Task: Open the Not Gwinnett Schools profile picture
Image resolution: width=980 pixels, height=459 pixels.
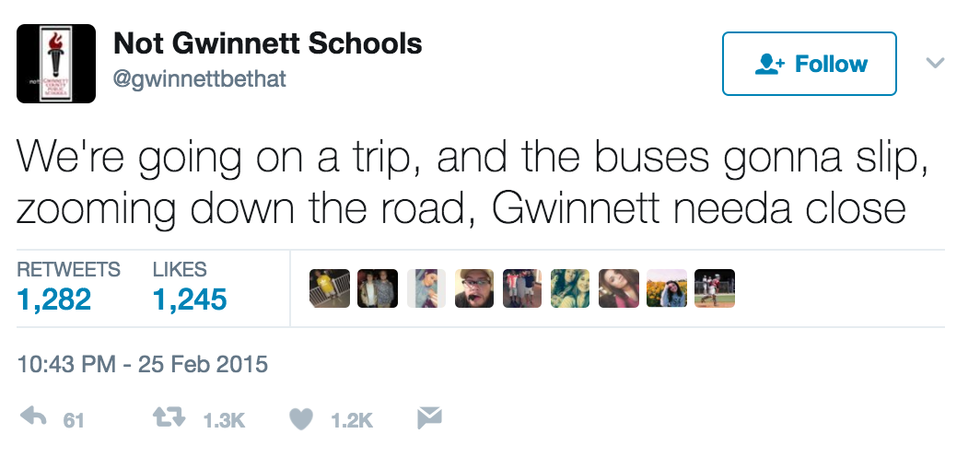Action: [x=56, y=64]
